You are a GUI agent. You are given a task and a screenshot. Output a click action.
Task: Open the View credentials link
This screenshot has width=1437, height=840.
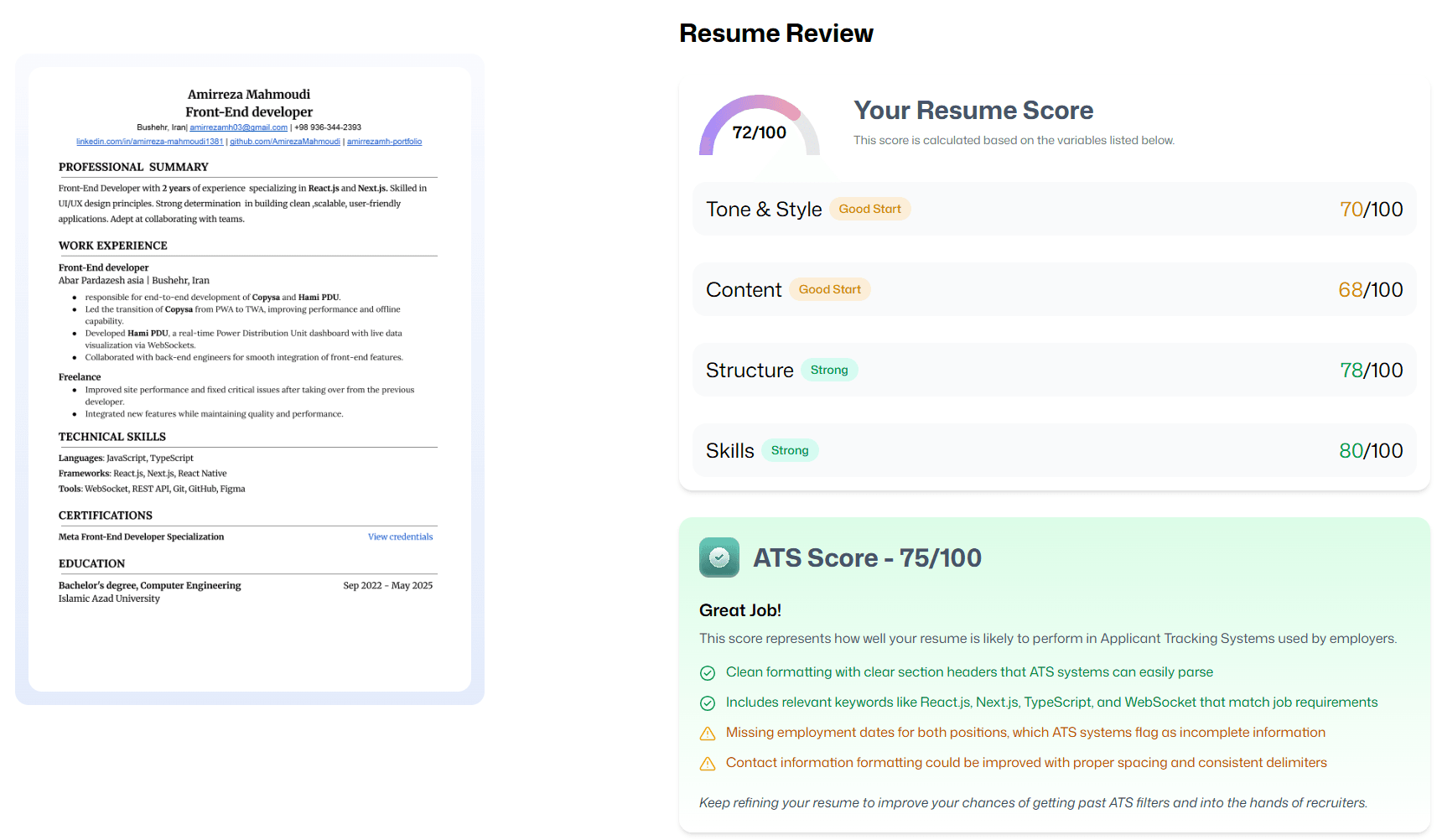click(400, 537)
